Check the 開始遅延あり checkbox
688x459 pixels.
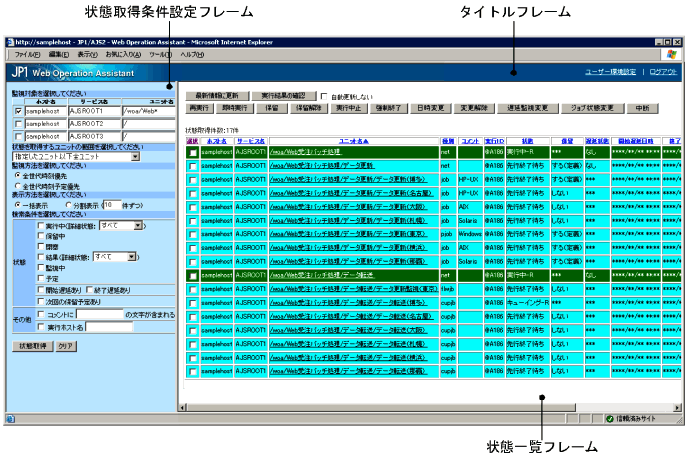[x=41, y=290]
